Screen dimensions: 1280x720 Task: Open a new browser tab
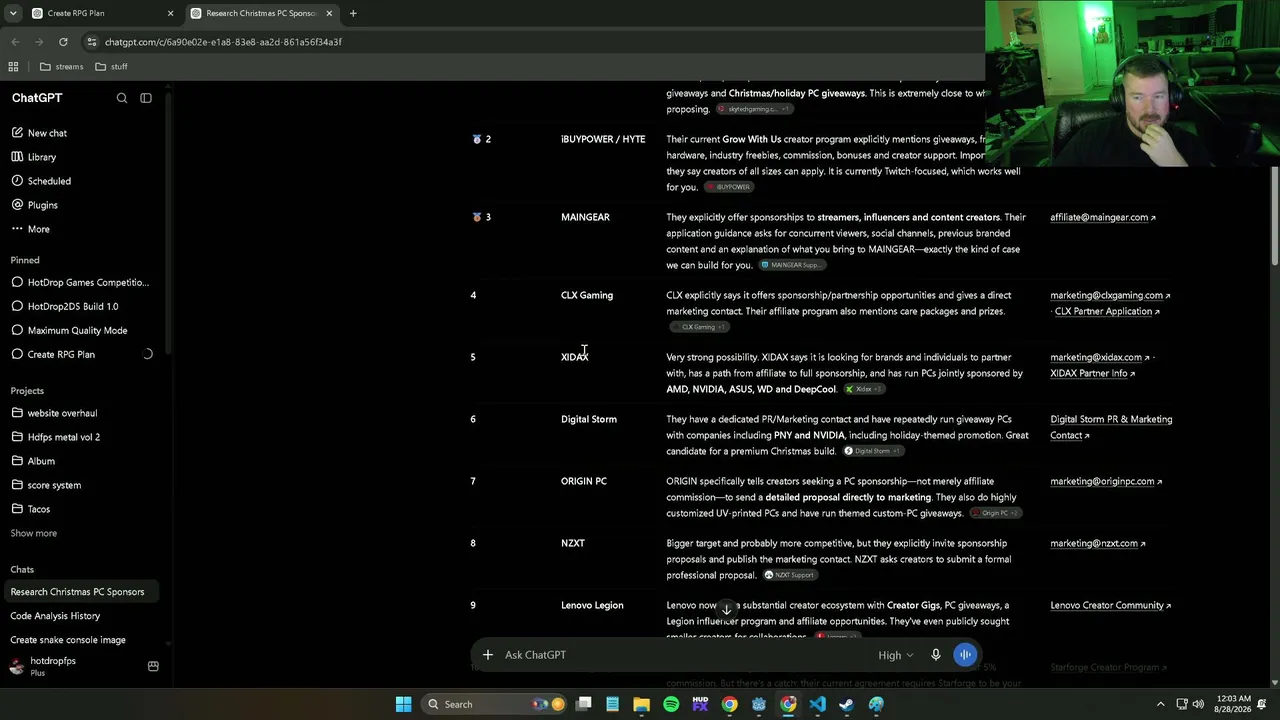(353, 13)
